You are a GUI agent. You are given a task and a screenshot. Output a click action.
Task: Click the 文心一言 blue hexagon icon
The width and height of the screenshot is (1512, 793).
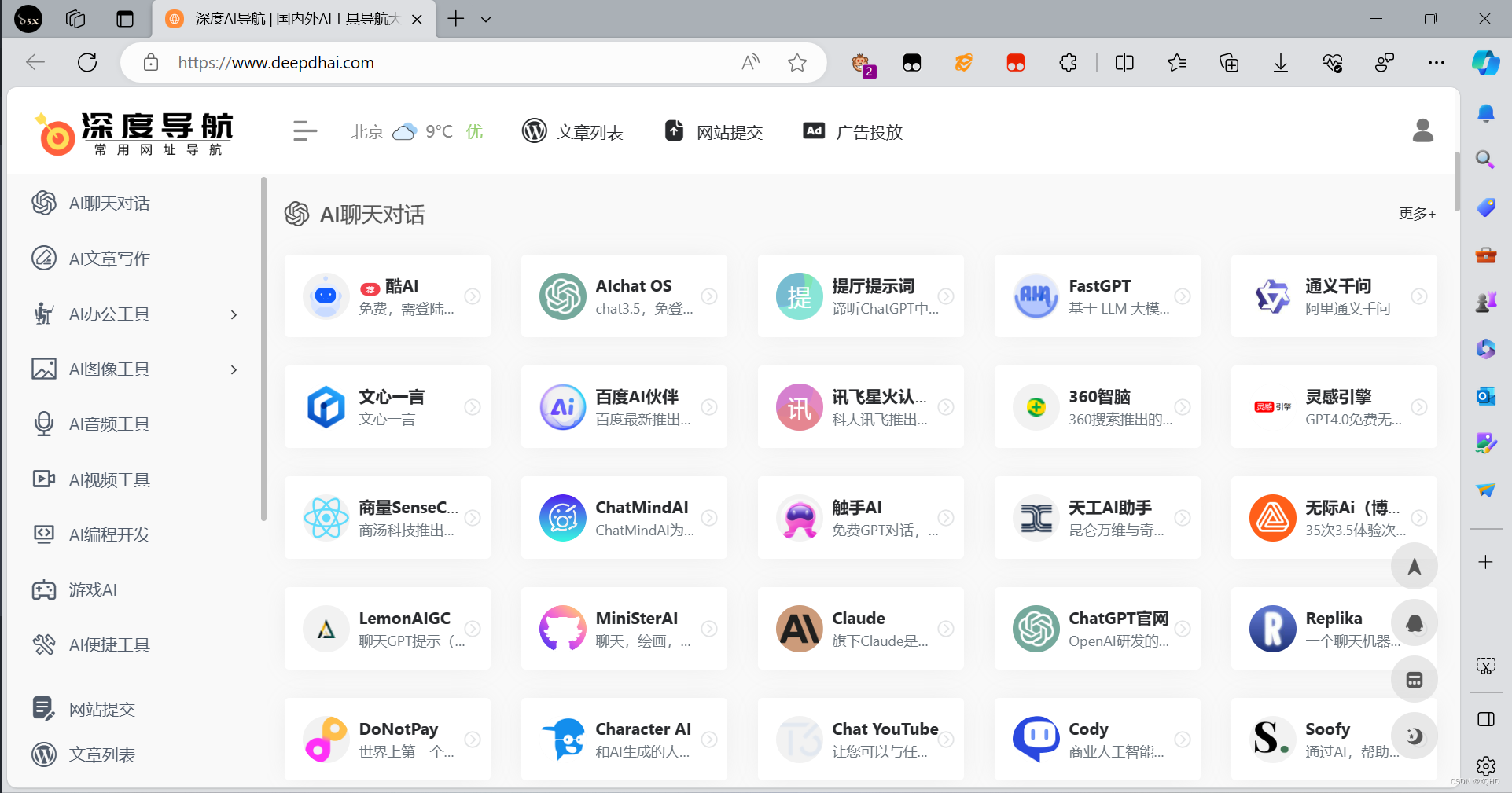coord(326,407)
